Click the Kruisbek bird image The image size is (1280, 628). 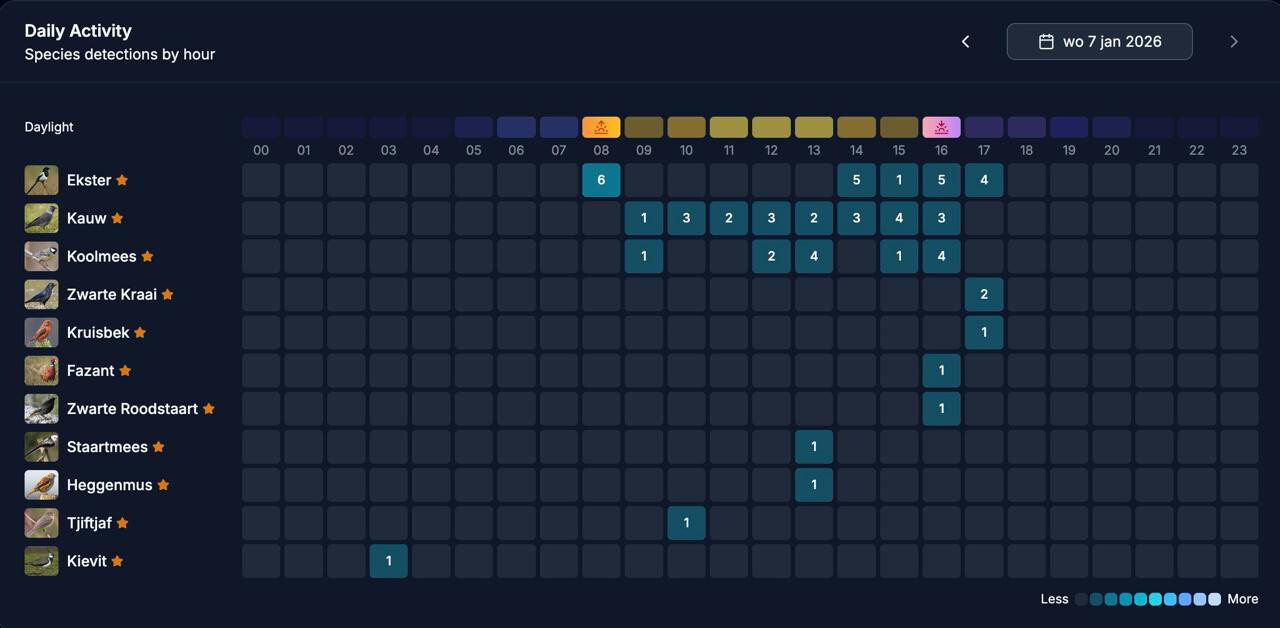41,333
